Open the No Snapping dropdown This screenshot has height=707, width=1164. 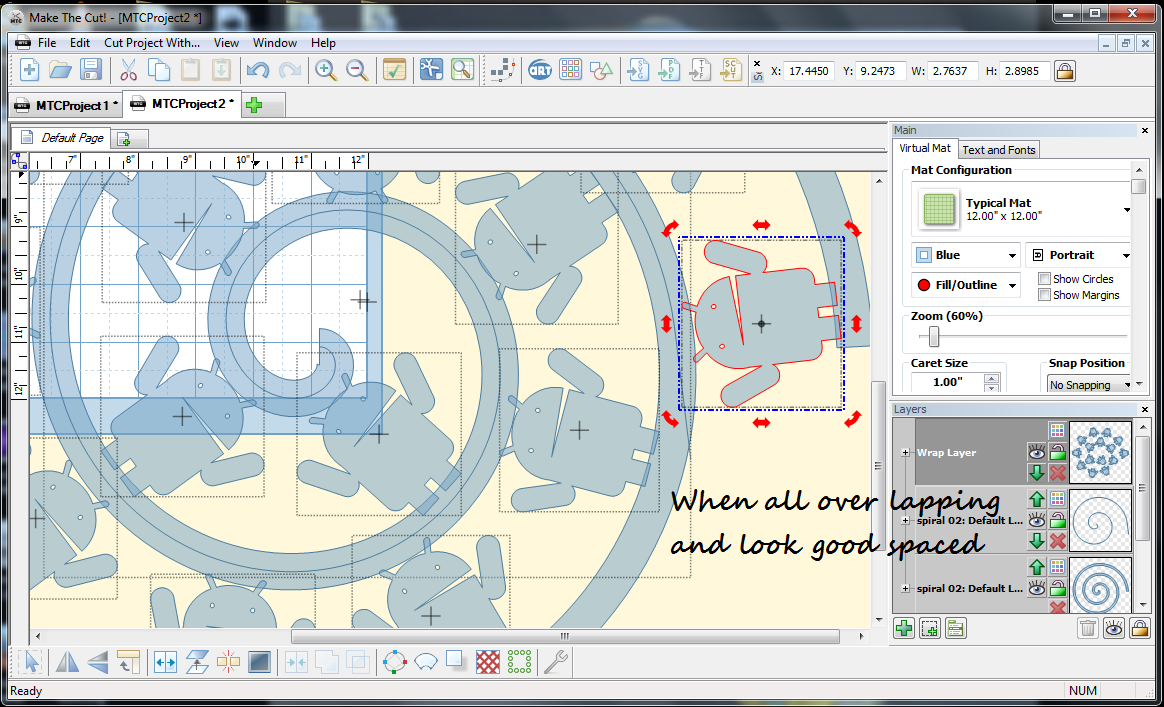tap(1088, 385)
